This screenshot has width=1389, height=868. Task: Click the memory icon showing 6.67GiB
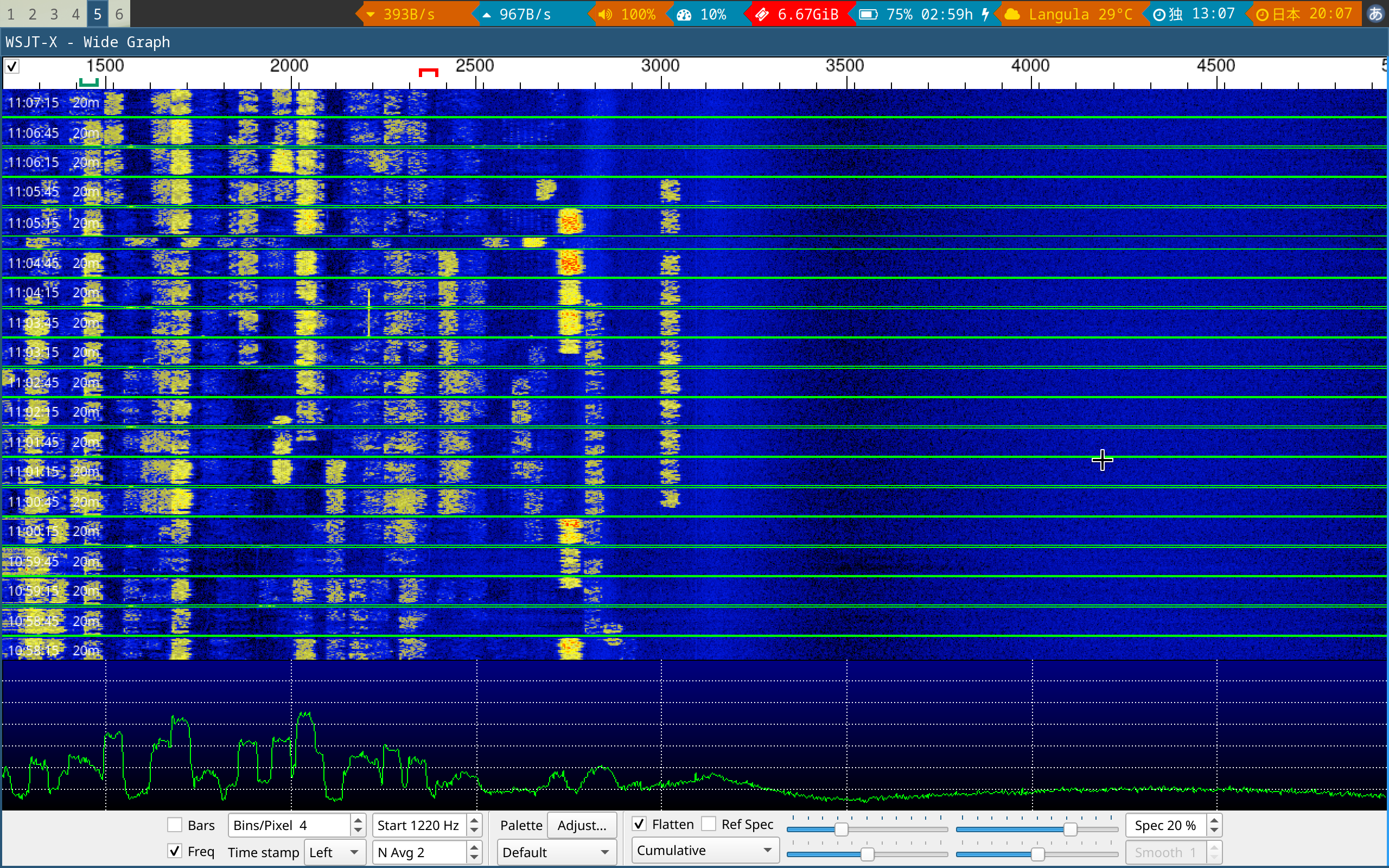pos(762,14)
